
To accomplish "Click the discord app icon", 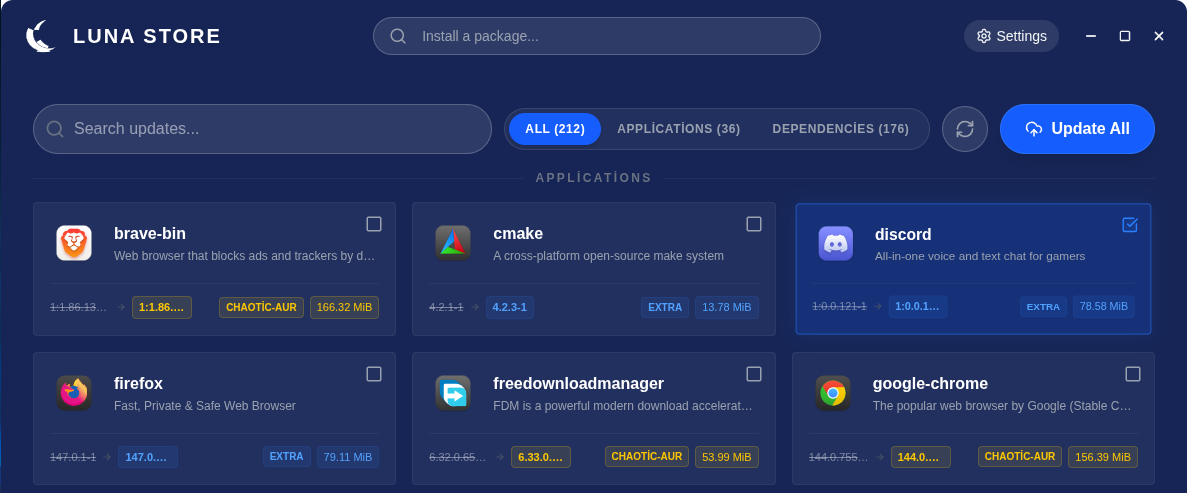I will click(x=836, y=243).
